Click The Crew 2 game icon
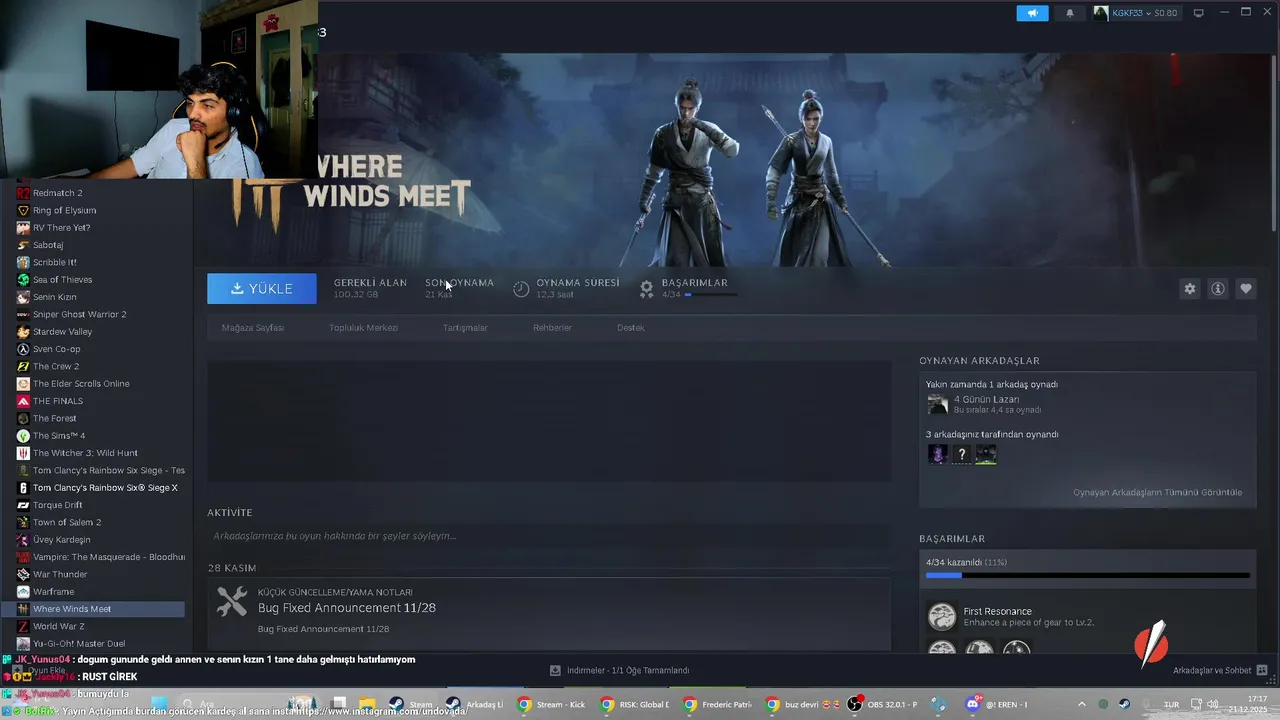The image size is (1280, 720). point(23,366)
